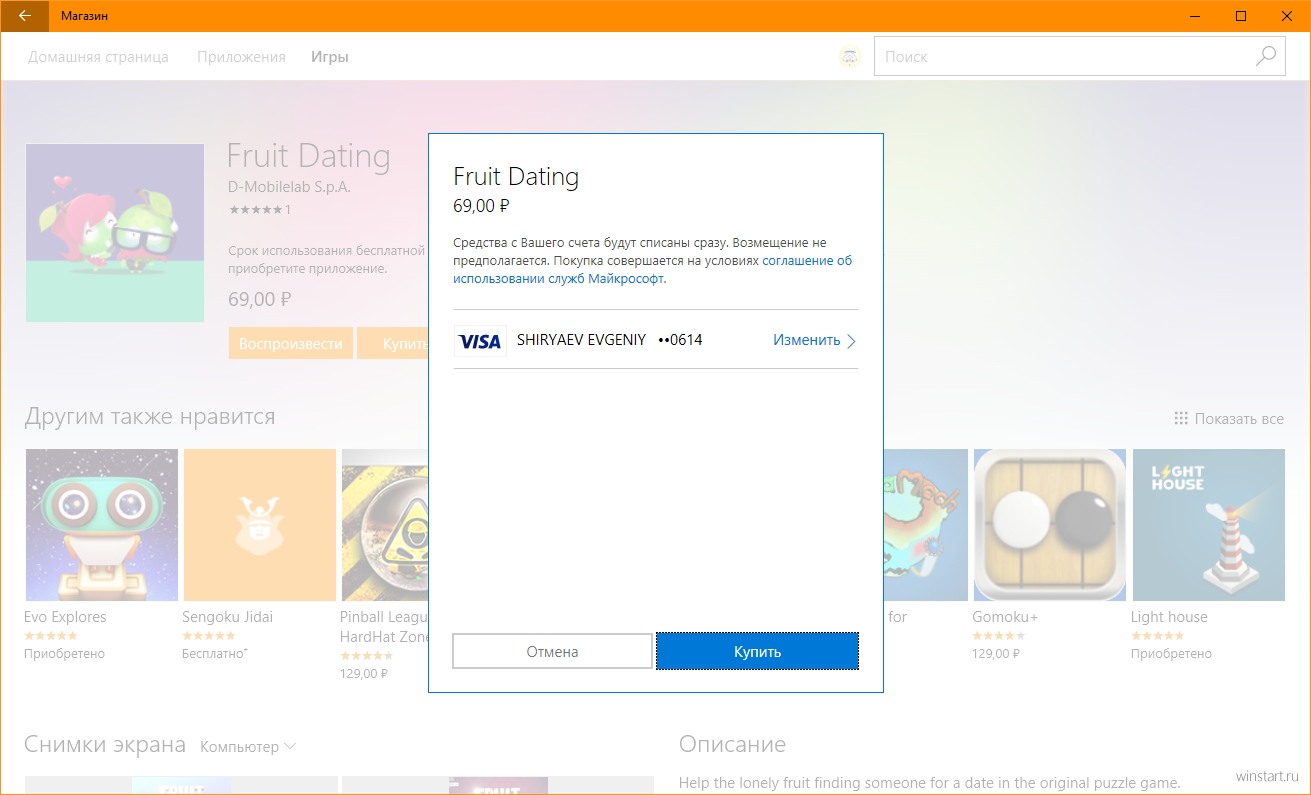Switch to Домашняя страница tab

click(98, 57)
